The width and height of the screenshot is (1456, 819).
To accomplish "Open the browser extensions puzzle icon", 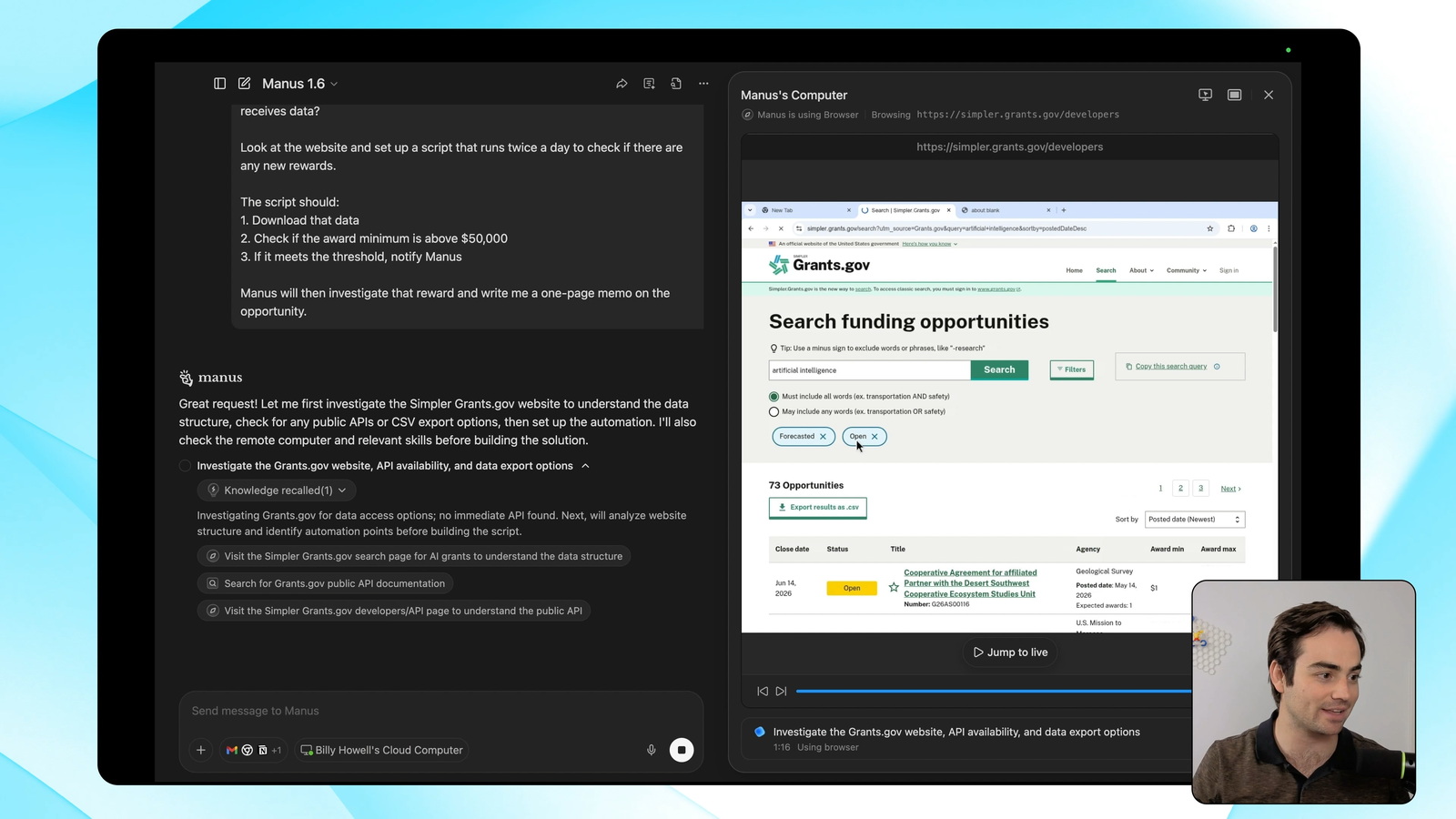I will (1231, 228).
